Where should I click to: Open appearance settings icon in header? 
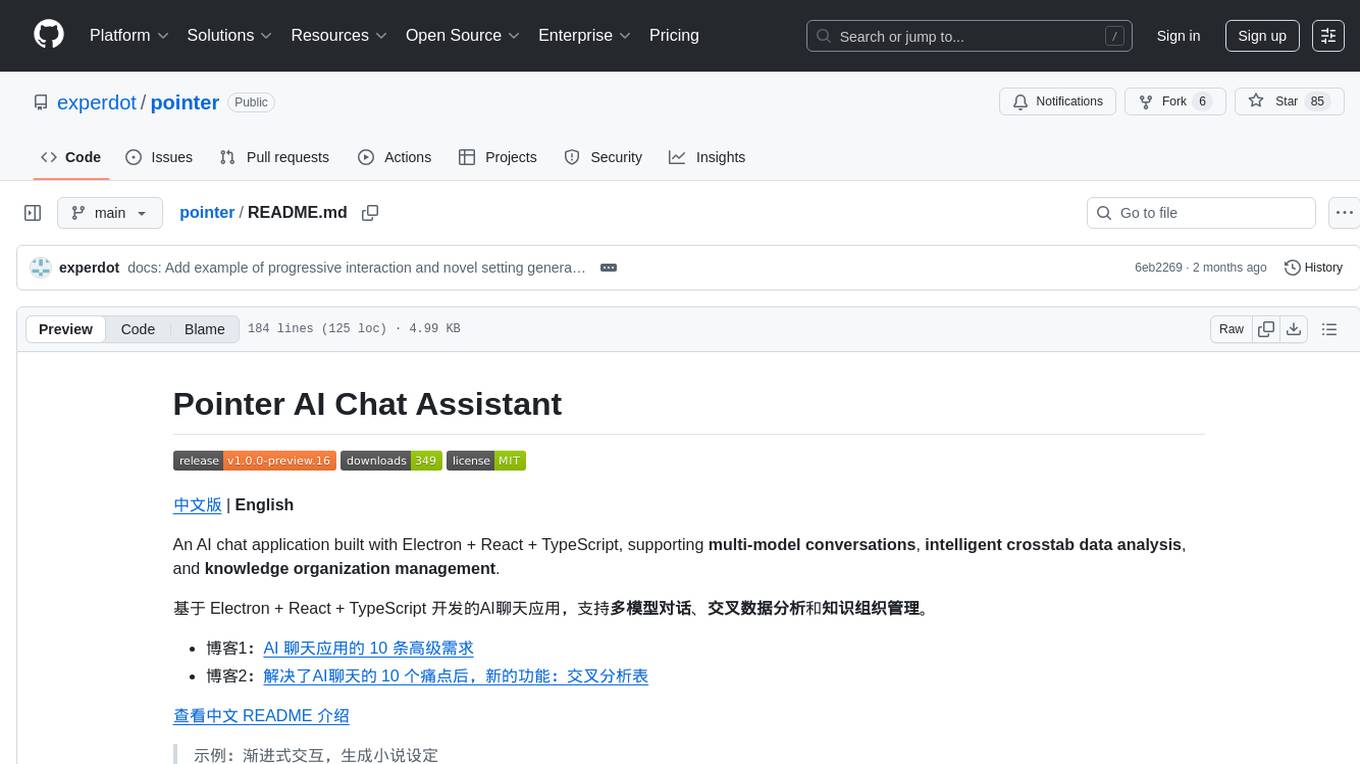pos(1328,36)
